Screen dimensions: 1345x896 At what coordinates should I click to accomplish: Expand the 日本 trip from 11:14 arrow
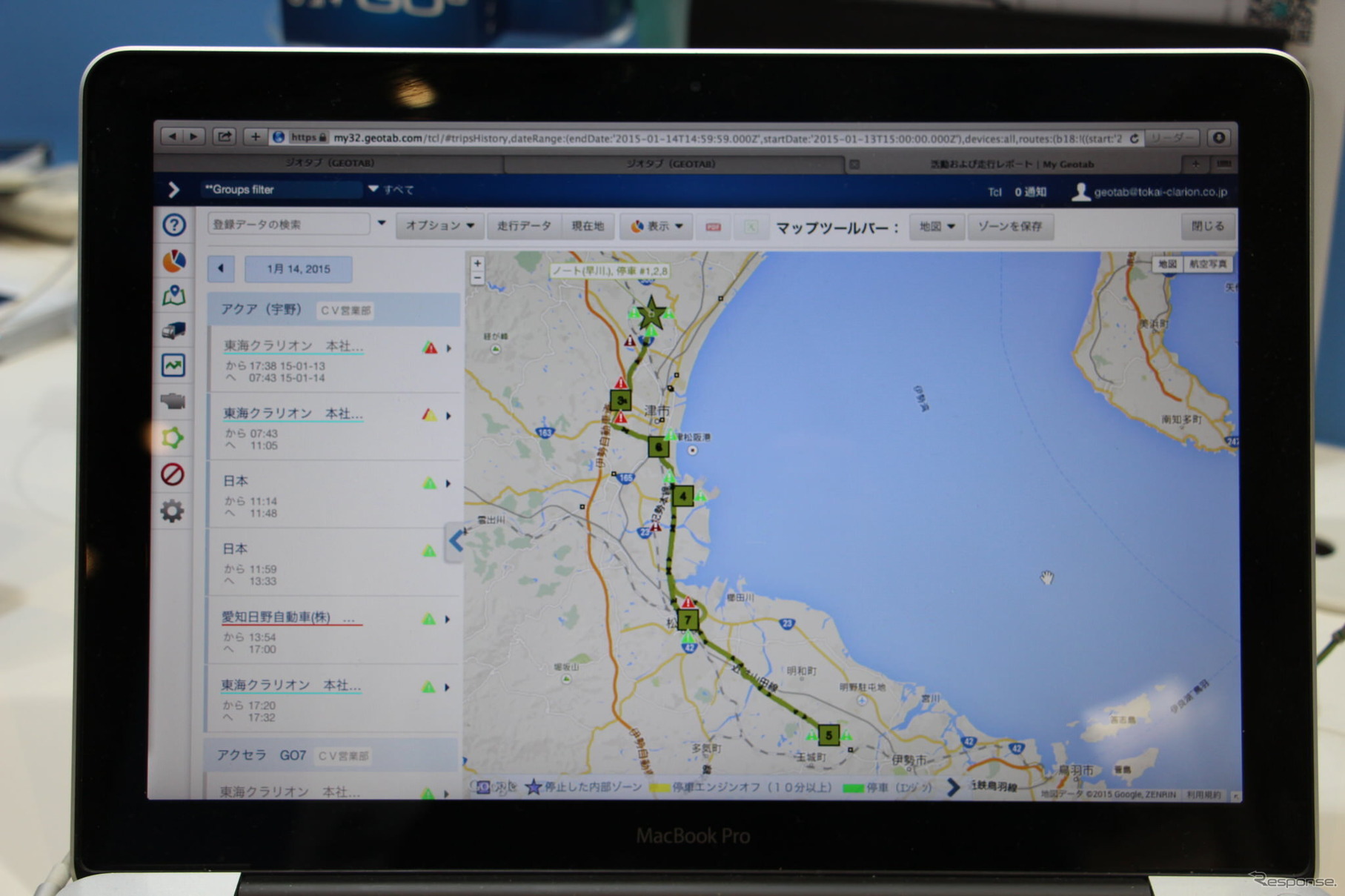448,483
